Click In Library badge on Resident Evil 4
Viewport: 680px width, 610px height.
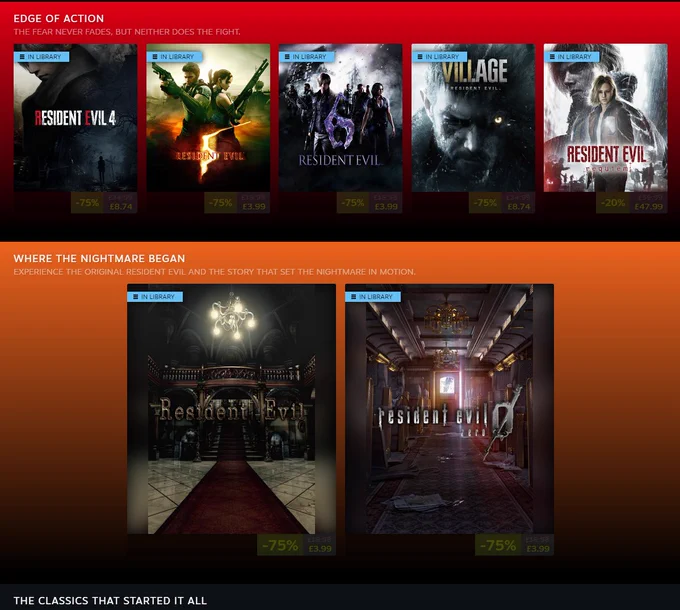pos(41,57)
